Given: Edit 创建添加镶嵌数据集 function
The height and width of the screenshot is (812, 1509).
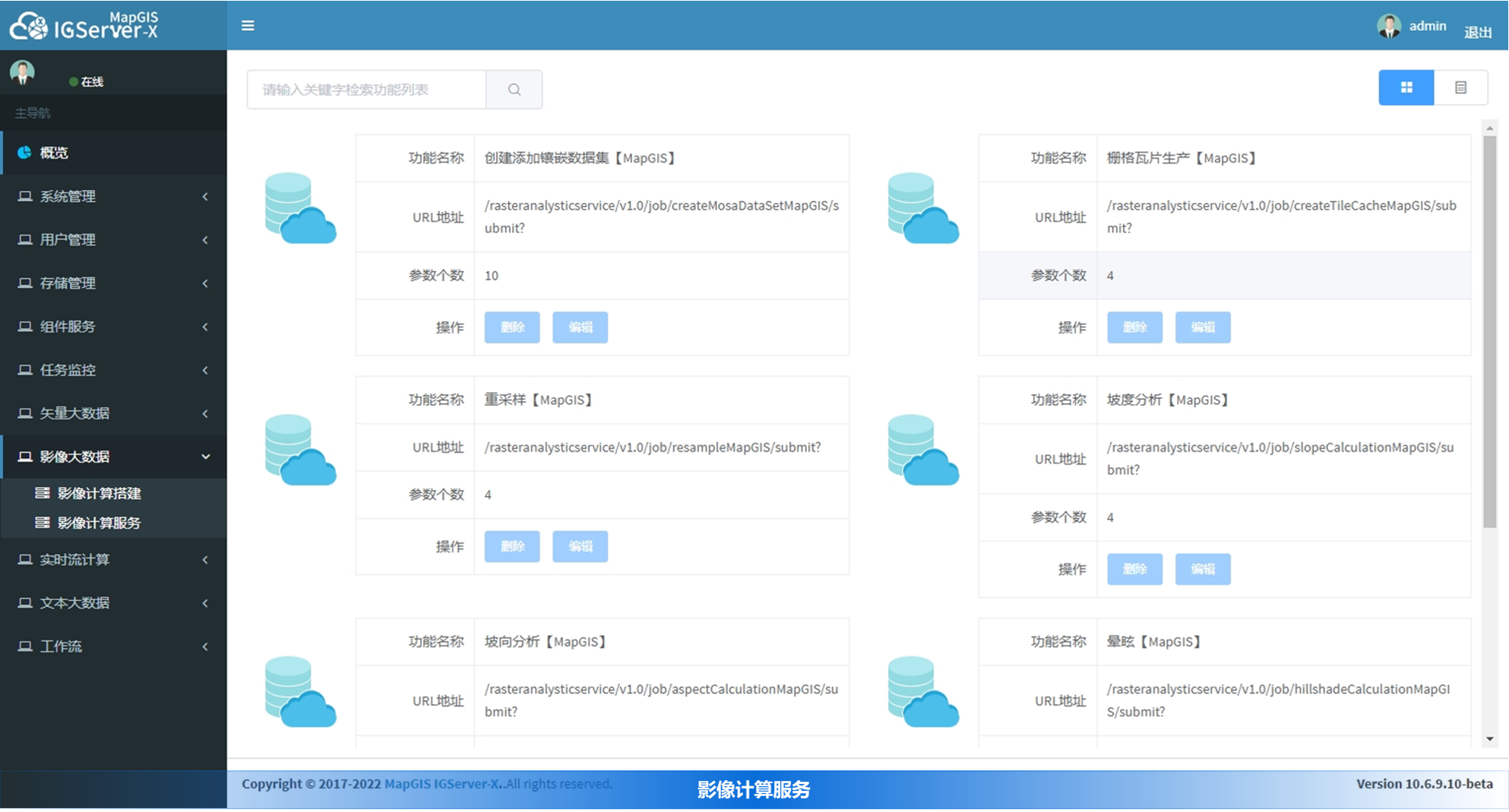Looking at the screenshot, I should point(580,327).
